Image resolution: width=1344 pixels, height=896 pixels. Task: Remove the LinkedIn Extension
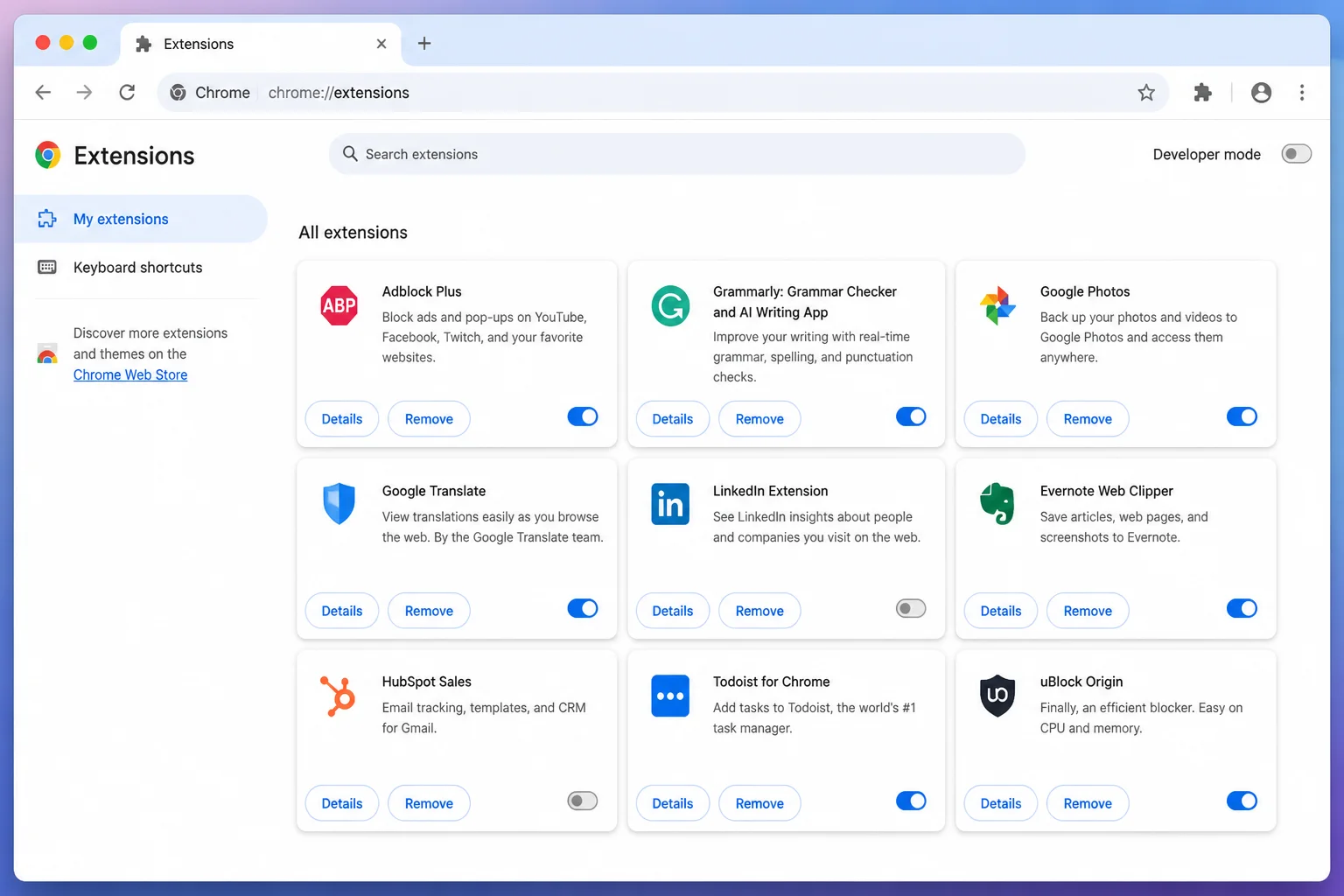click(x=759, y=611)
